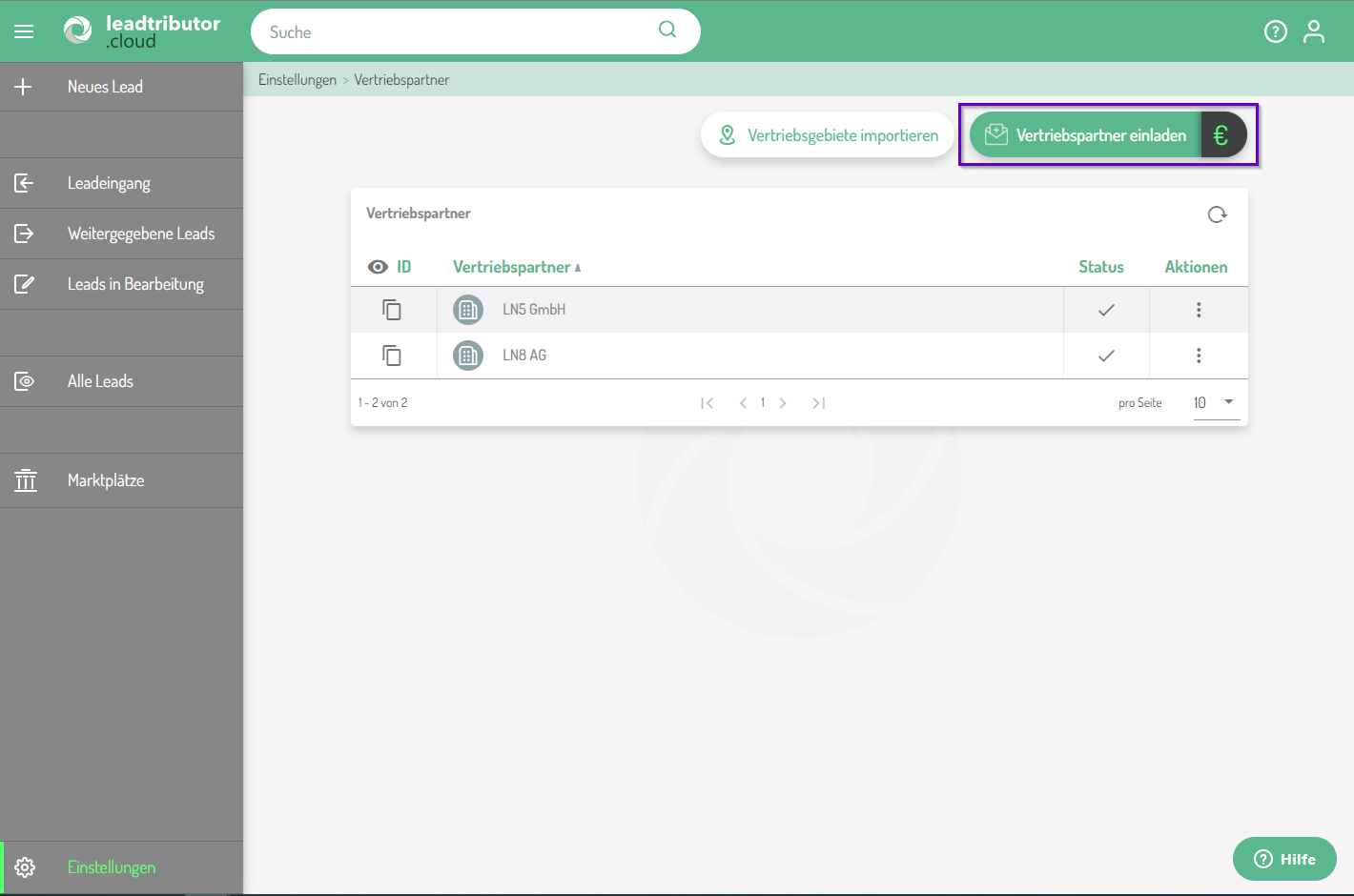Copy the ID of LN5 GmbH
The image size is (1354, 896).
392,310
